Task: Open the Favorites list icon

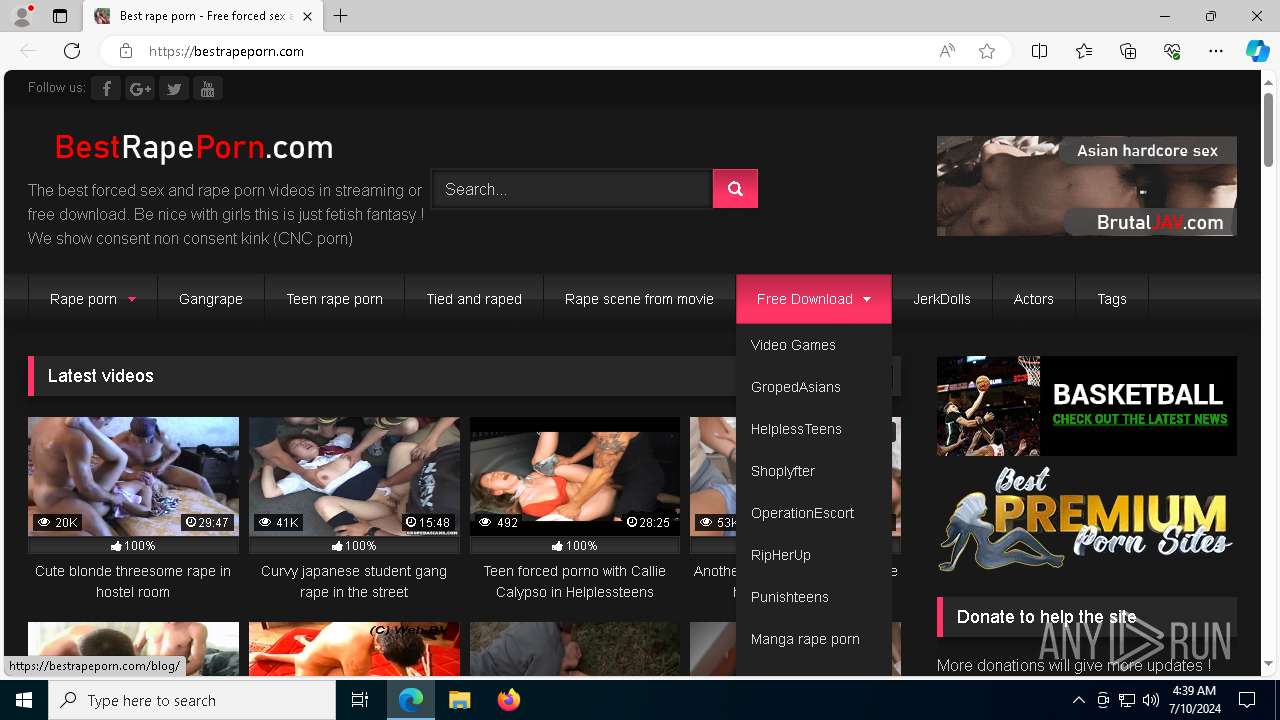Action: tap(1084, 51)
